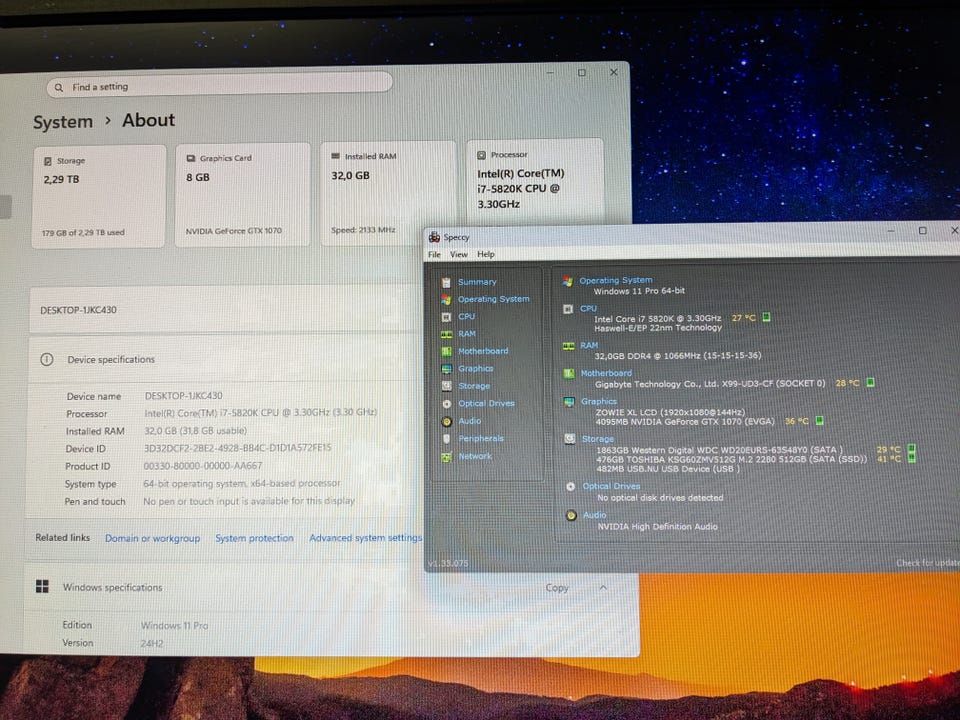Click the Windows logo beside Windows specifications
The height and width of the screenshot is (720, 960).
[x=42, y=587]
